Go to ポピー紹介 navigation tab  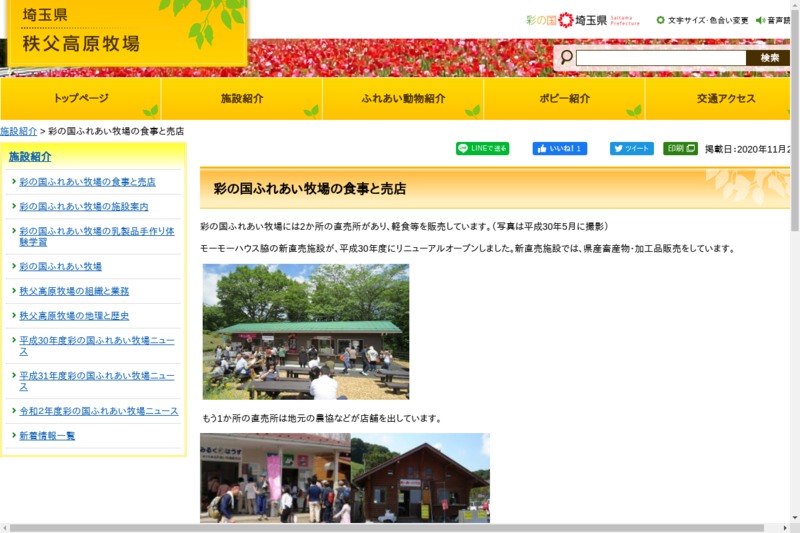pos(564,99)
